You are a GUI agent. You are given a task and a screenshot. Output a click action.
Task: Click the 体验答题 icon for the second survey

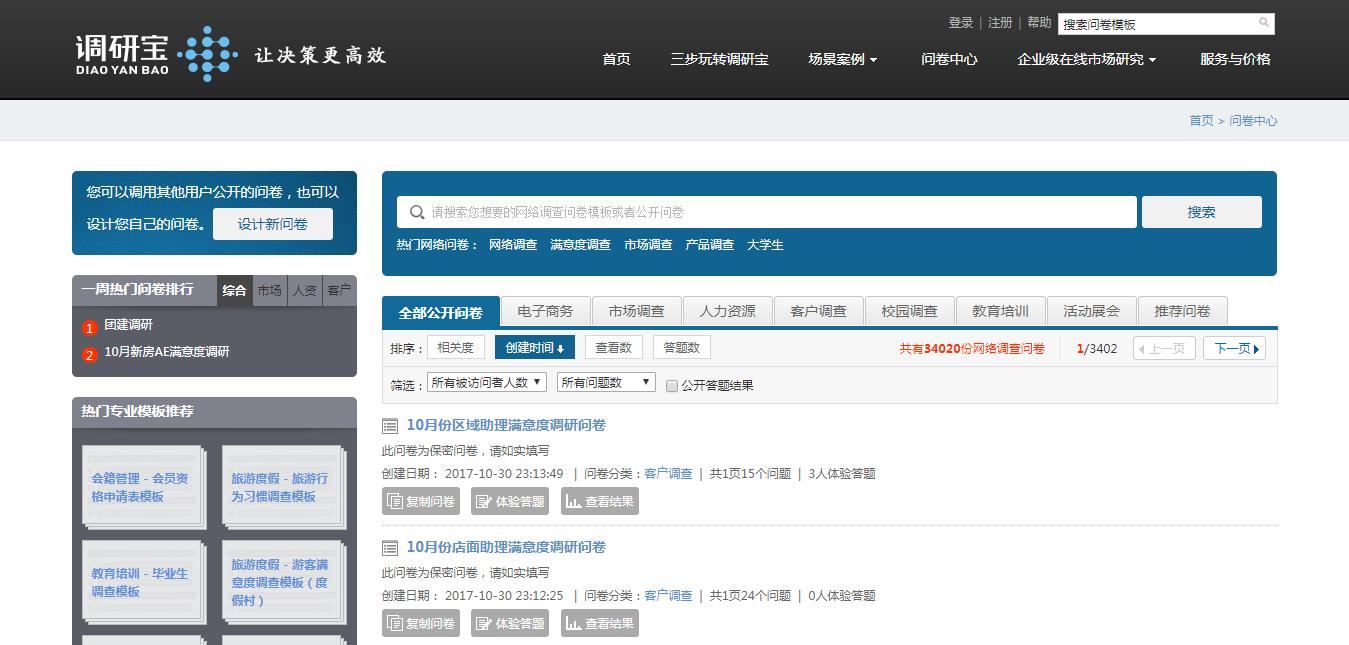[x=482, y=622]
